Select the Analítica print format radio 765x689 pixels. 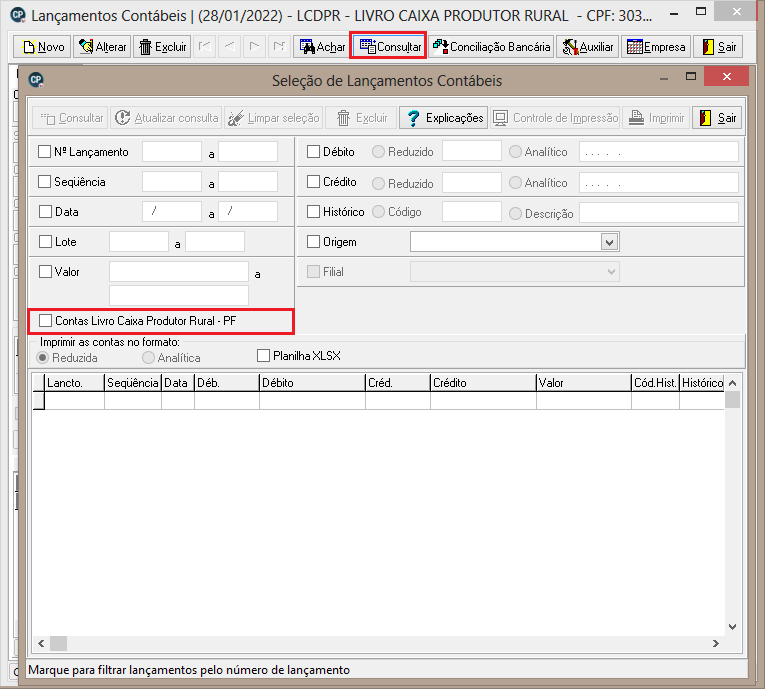[x=148, y=358]
